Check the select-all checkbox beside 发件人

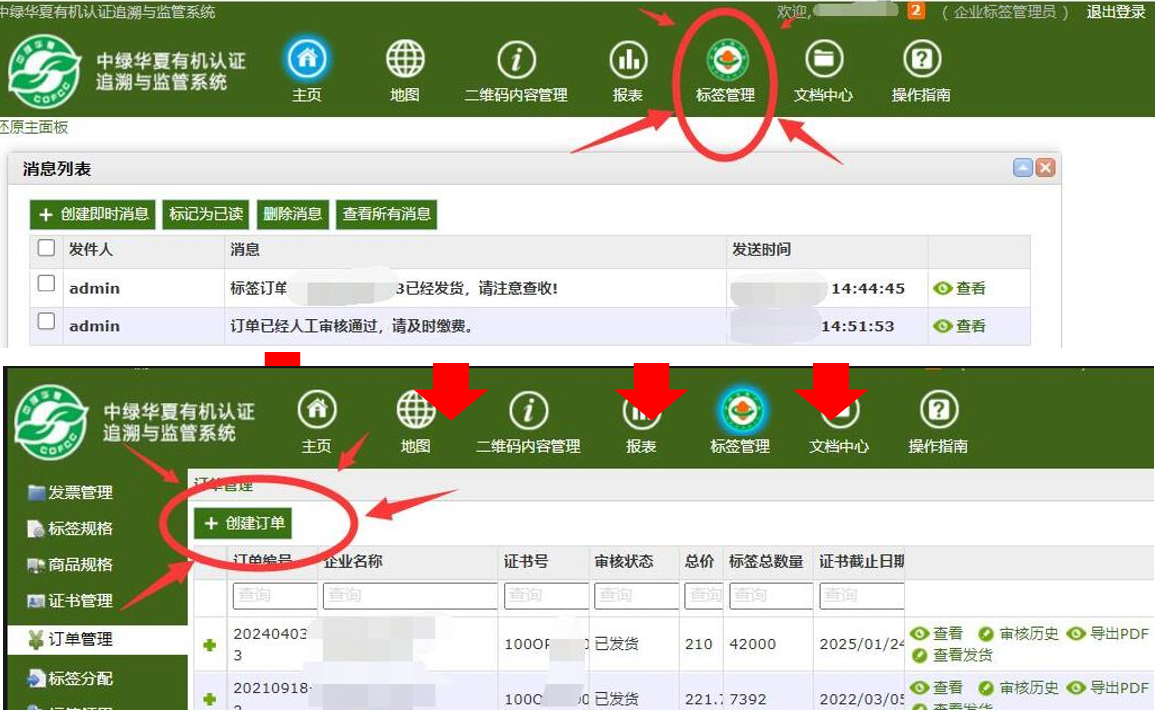46,248
